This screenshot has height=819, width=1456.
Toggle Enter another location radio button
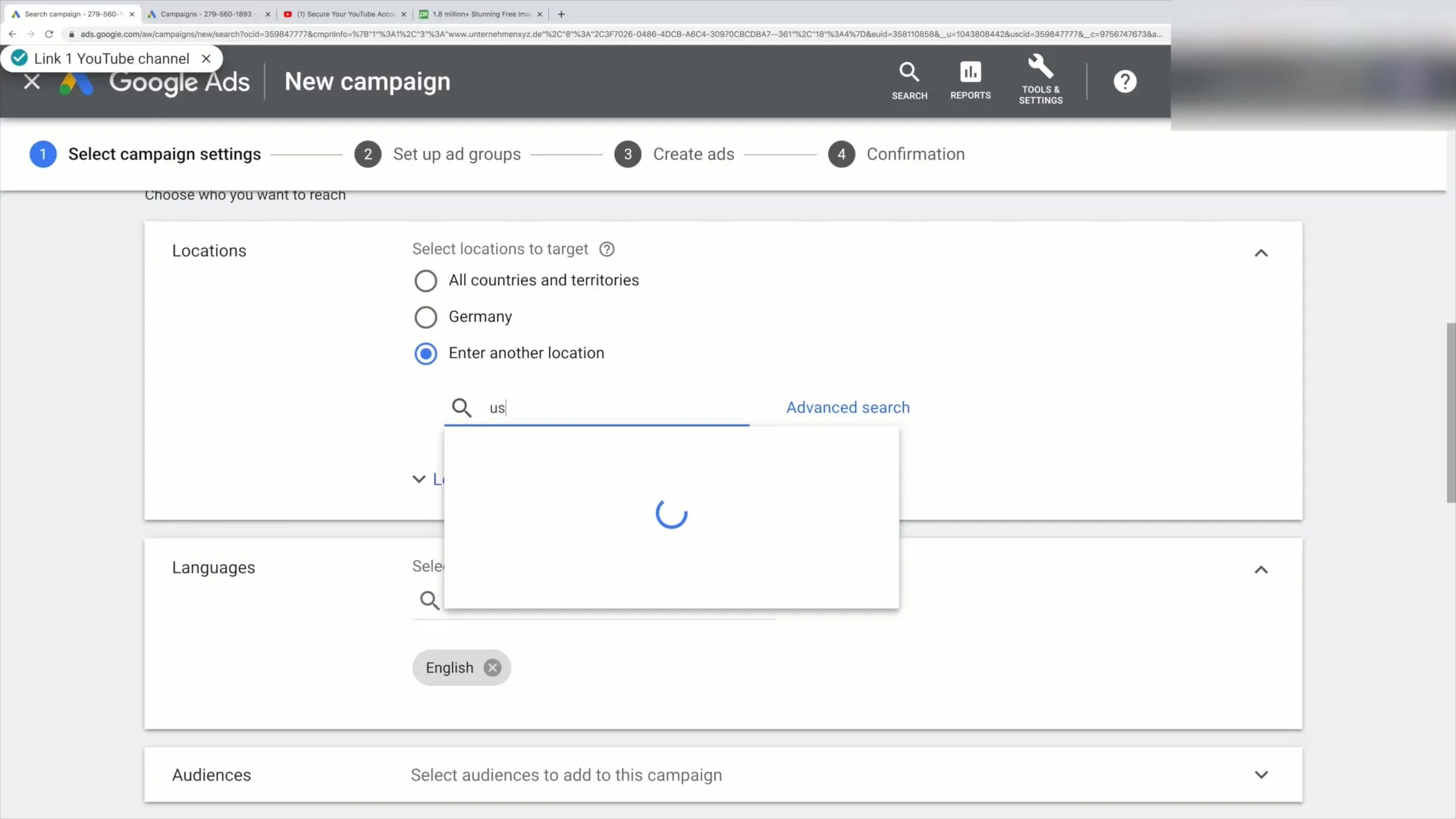click(426, 353)
